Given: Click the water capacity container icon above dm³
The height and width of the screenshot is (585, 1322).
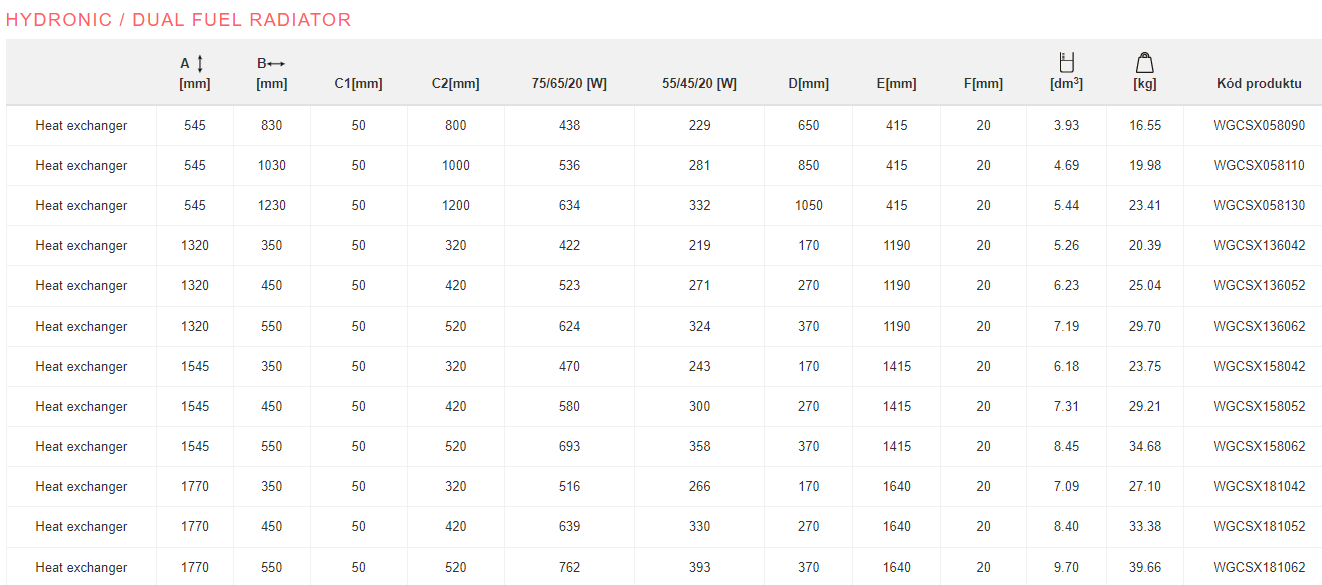Looking at the screenshot, I should (x=1066, y=62).
